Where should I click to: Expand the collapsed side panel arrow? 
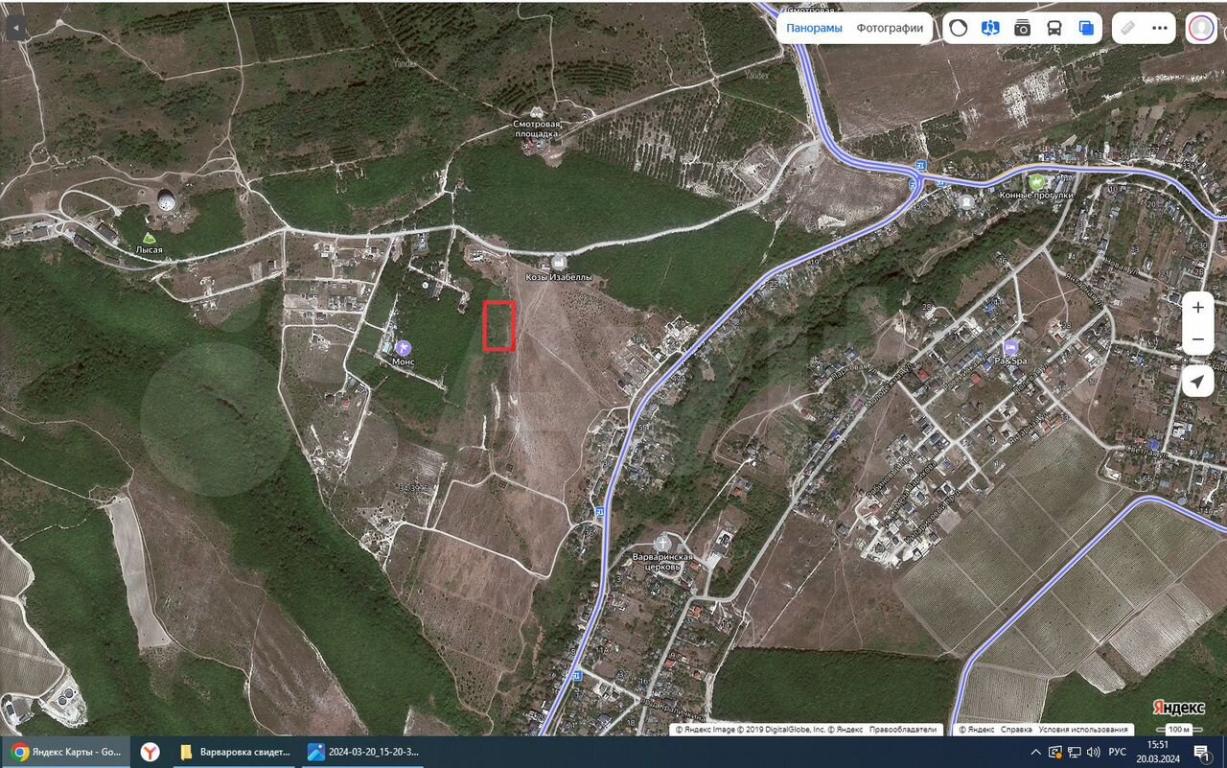pyautogui.click(x=16, y=28)
